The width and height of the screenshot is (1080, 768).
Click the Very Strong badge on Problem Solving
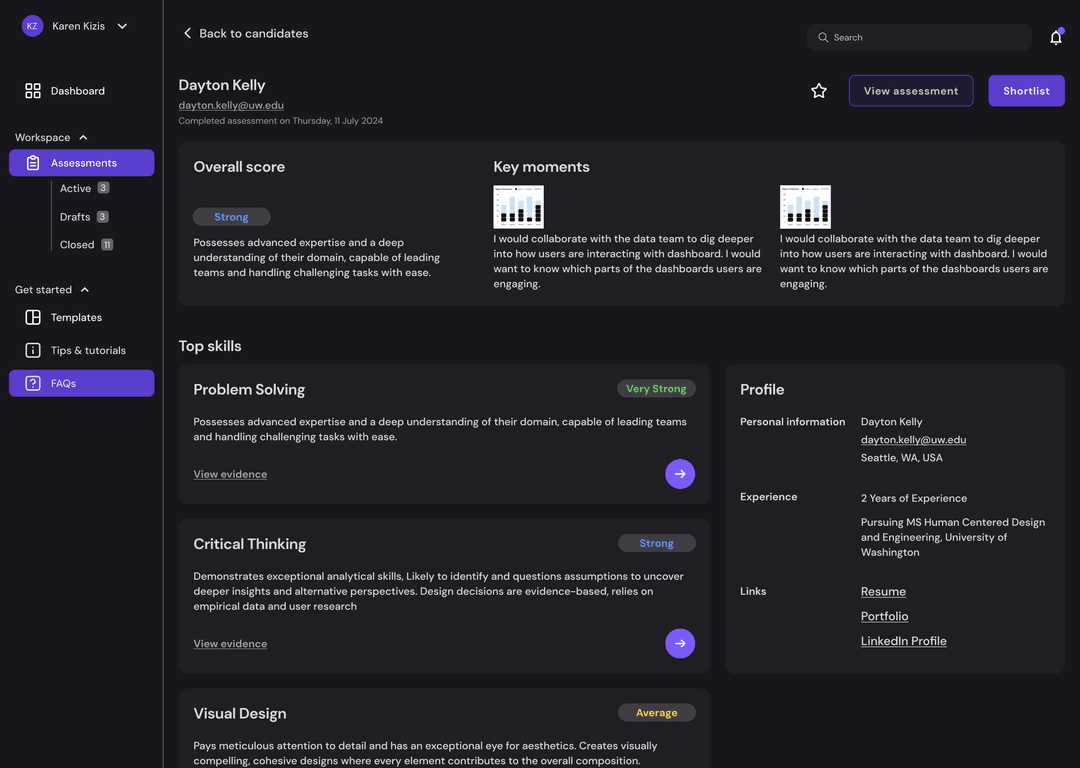[656, 388]
